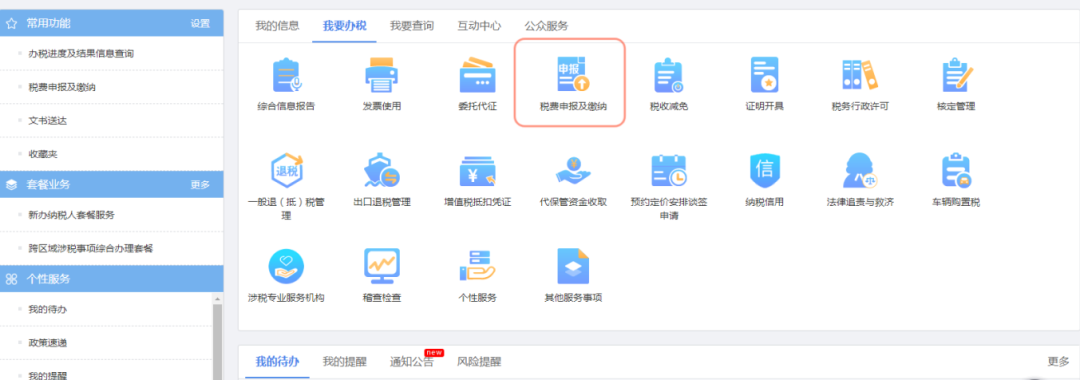The width and height of the screenshot is (1080, 380).
Task: Click the stack icon beside 套餐业务
Action: pos(12,184)
